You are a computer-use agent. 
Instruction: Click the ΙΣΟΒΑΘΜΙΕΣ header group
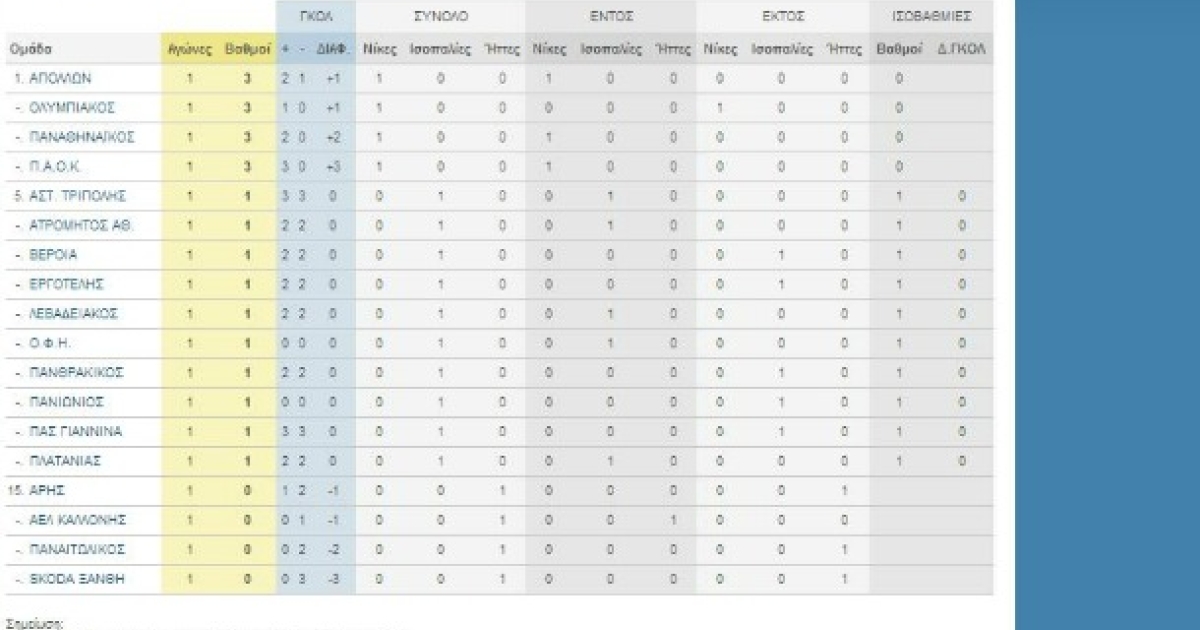click(x=931, y=17)
